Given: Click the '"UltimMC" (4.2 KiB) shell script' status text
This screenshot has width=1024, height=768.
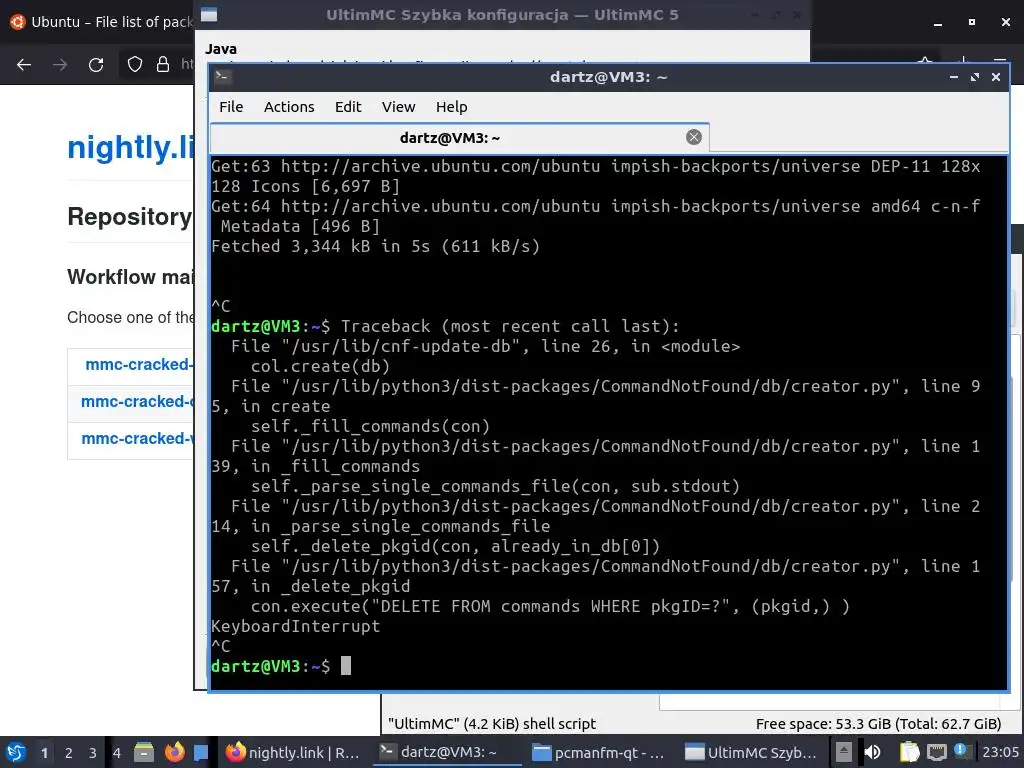Looking at the screenshot, I should [492, 724].
